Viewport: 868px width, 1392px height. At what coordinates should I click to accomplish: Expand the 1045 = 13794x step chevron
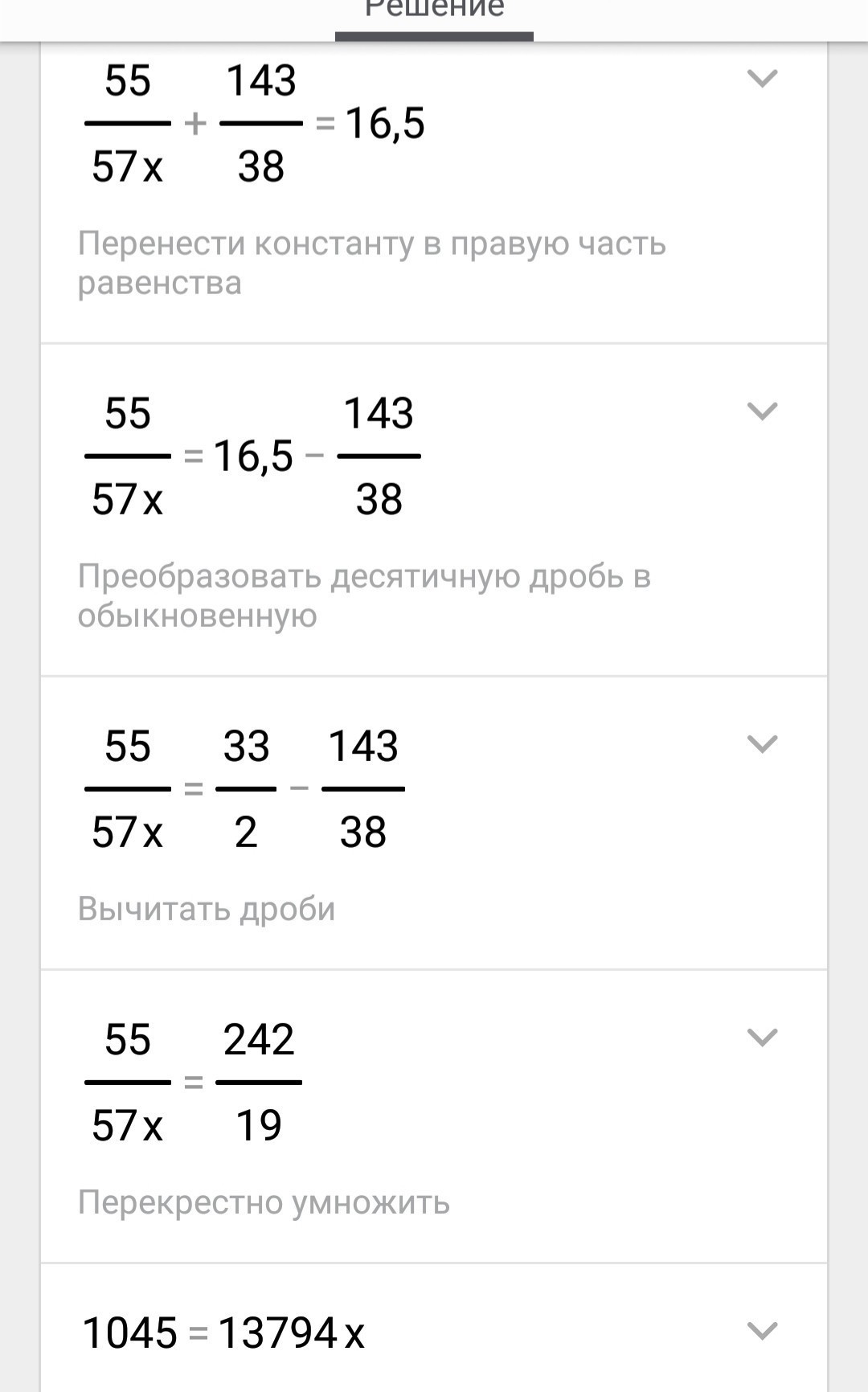click(x=762, y=1331)
